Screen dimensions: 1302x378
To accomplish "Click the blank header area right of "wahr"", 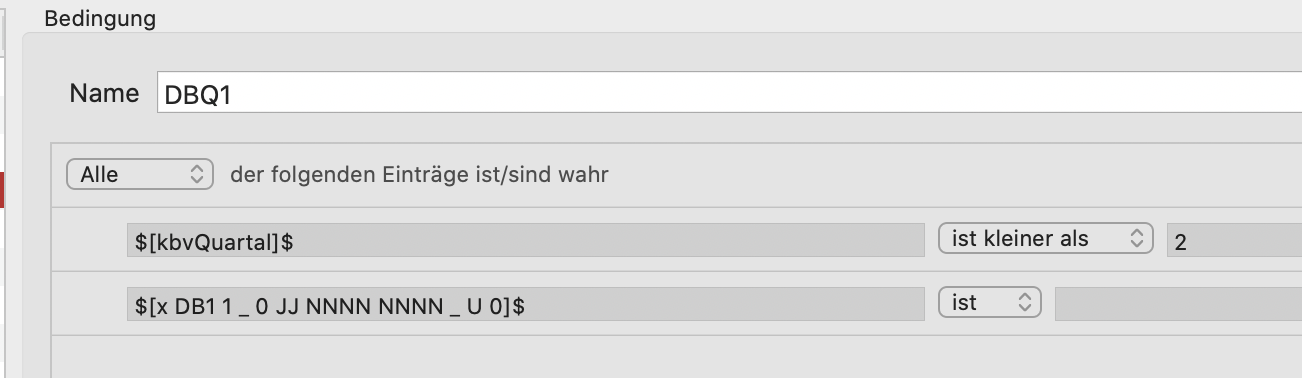I will click(x=955, y=175).
